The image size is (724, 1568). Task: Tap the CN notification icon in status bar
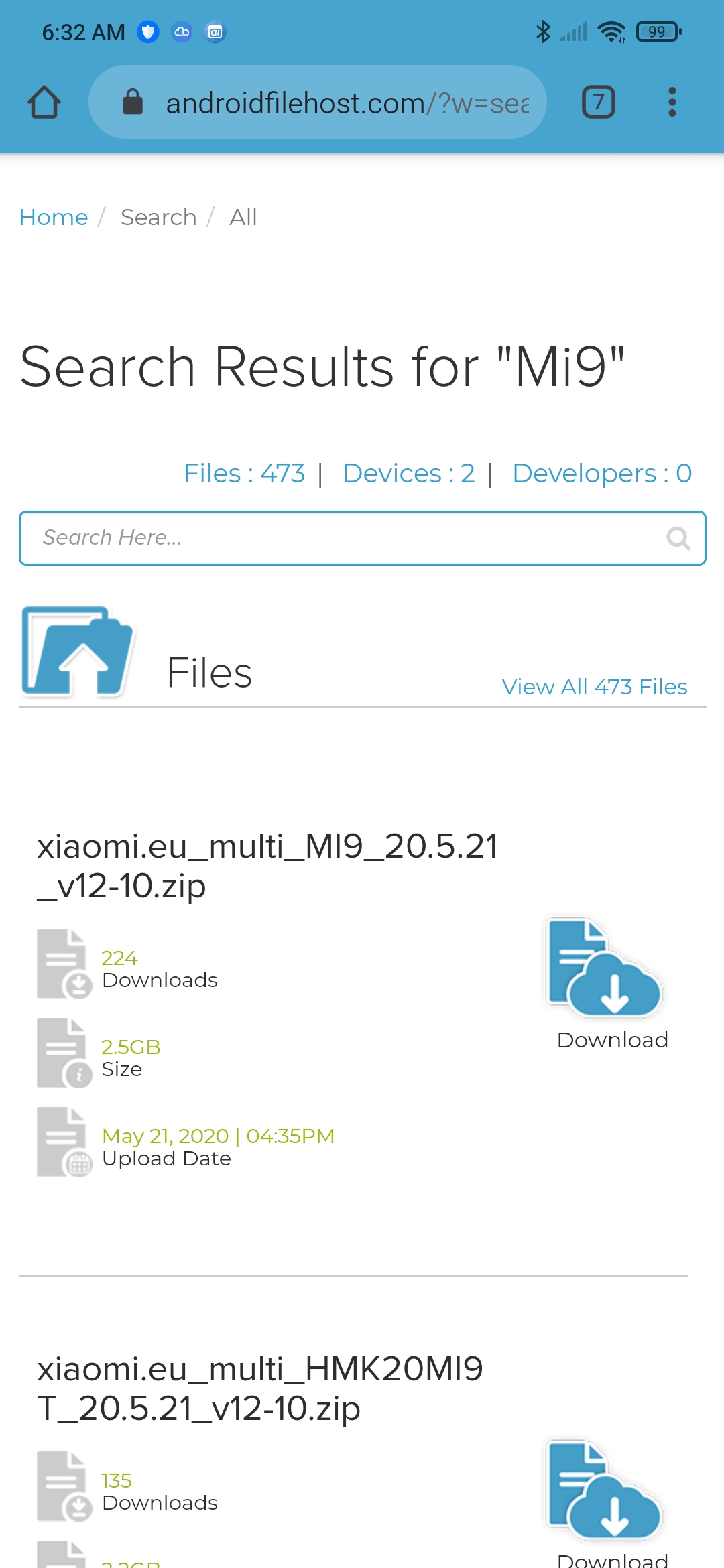215,31
